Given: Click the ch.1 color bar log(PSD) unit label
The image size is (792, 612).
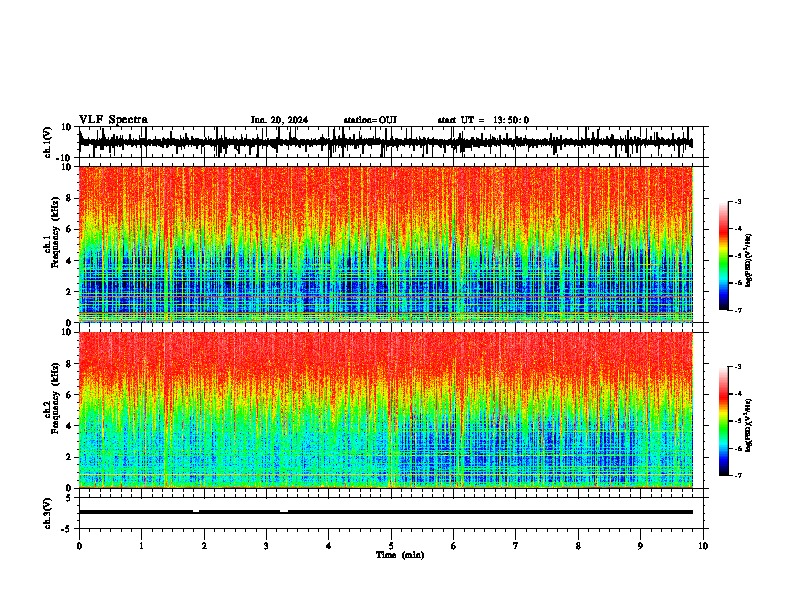Looking at the screenshot, I should pyautogui.click(x=749, y=260).
